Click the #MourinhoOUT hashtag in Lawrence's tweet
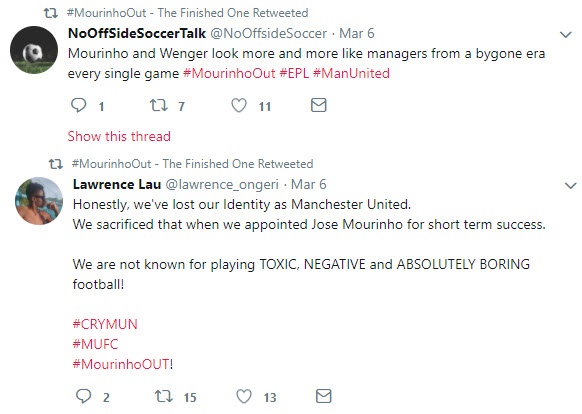The image size is (582, 414). coord(121,364)
